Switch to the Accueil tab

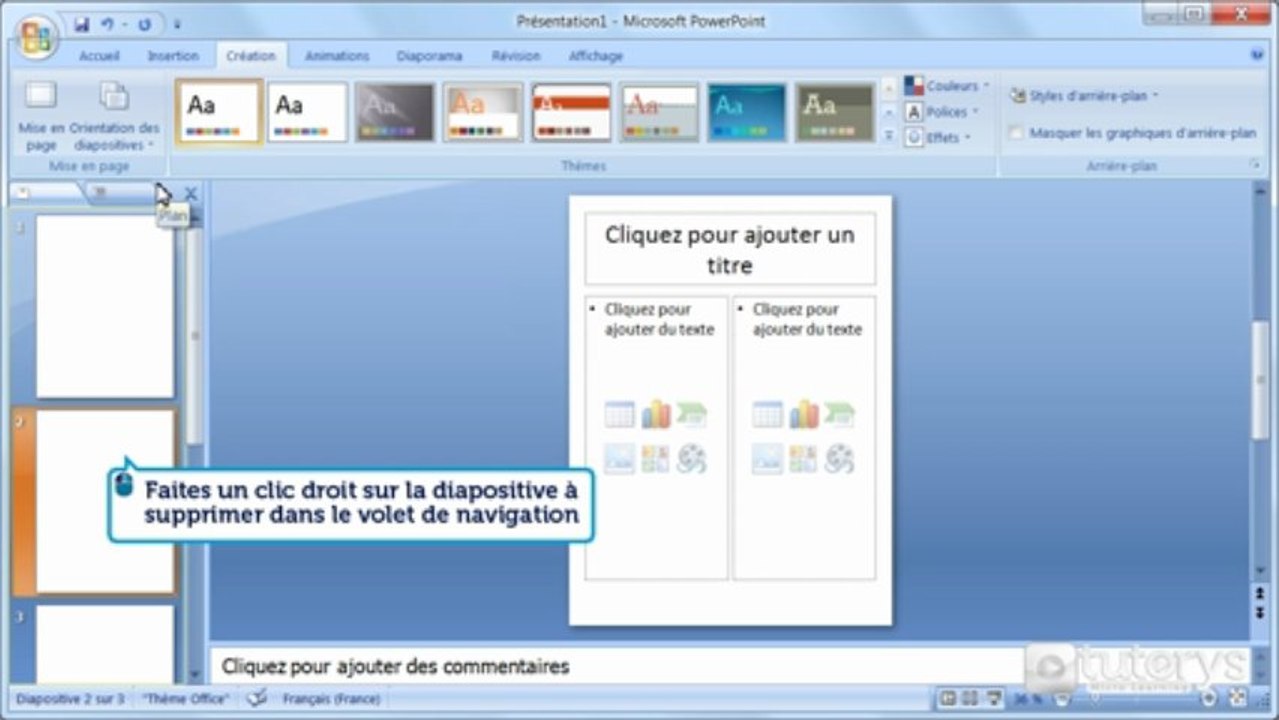[x=99, y=56]
